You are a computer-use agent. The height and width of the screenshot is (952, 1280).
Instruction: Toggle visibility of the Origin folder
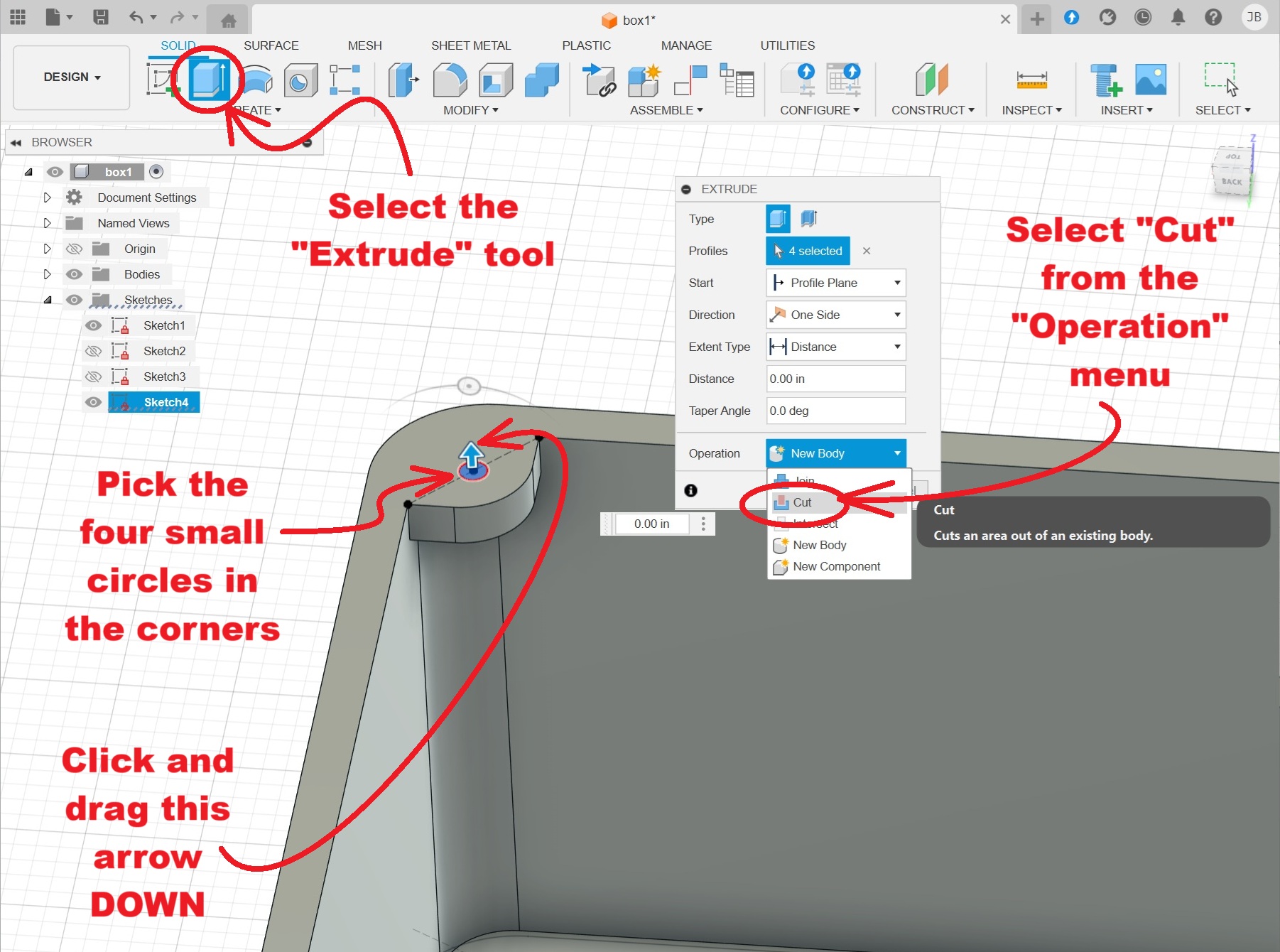[74, 249]
